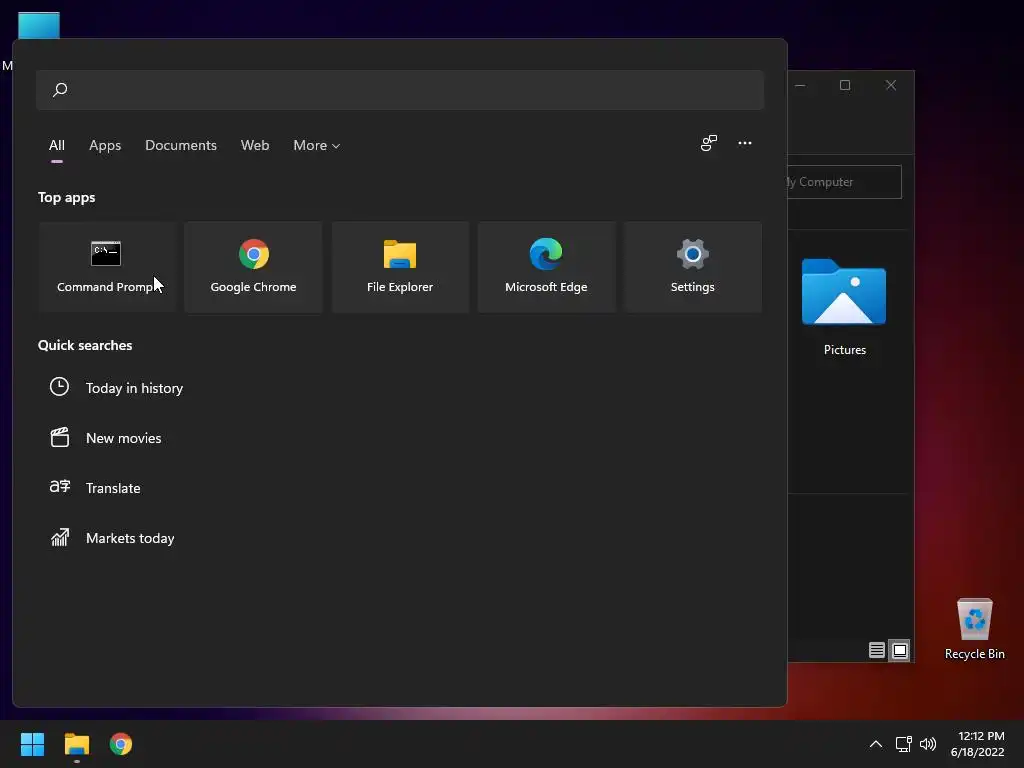Open Settings from Top apps
This screenshot has height=768, width=1024.
(x=692, y=267)
